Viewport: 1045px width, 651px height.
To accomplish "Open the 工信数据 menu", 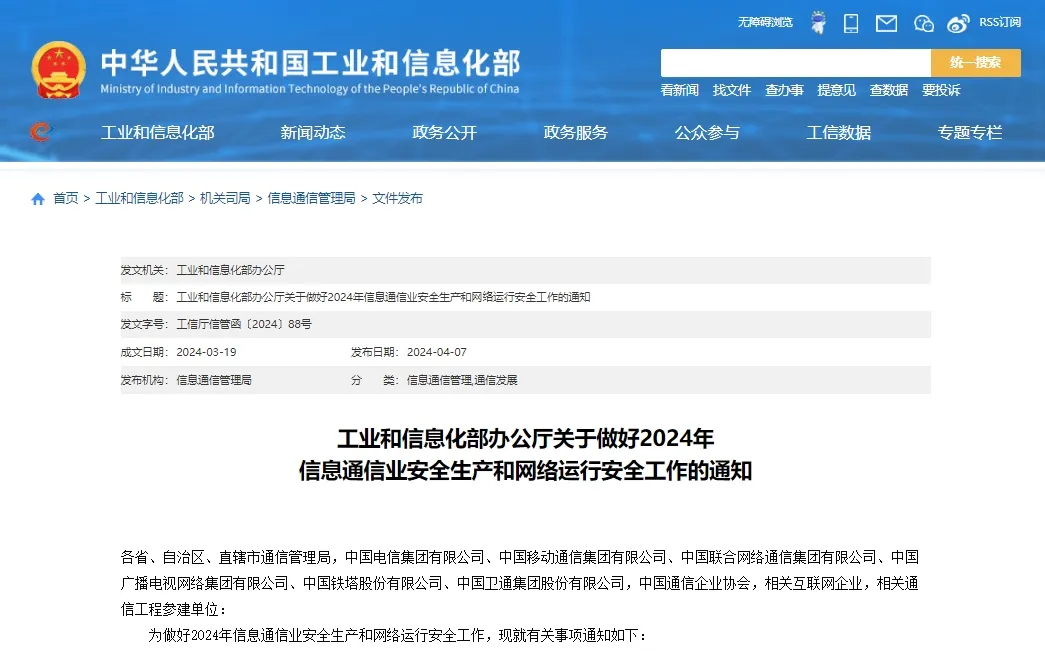I will pyautogui.click(x=839, y=132).
